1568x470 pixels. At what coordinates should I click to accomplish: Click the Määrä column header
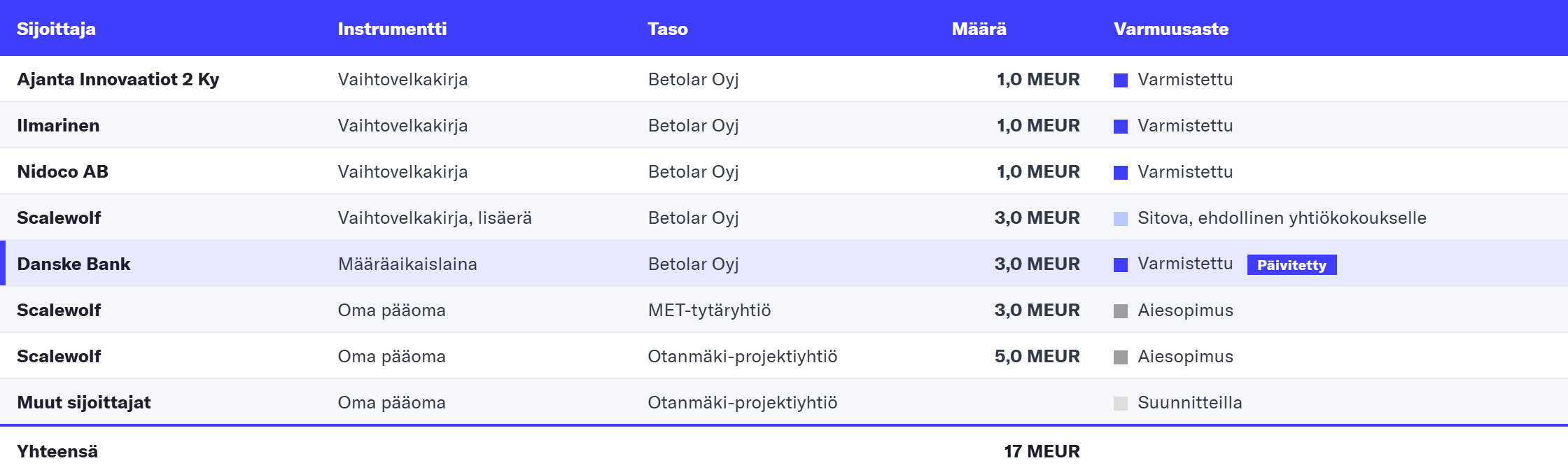979,29
